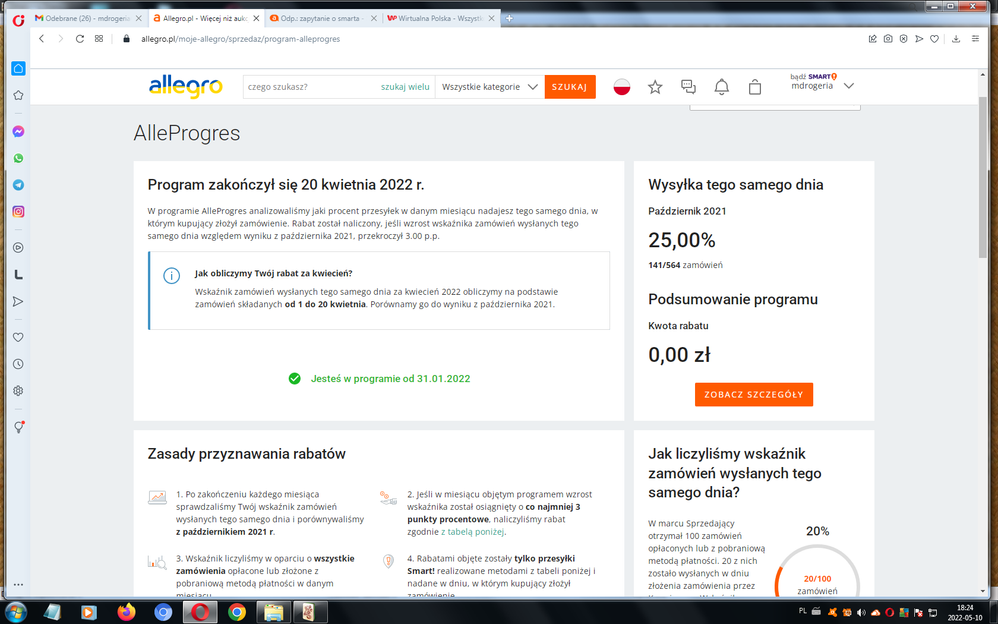Viewport: 998px width, 624px height.
Task: Click the bądź SMART label
Action: pos(813,76)
